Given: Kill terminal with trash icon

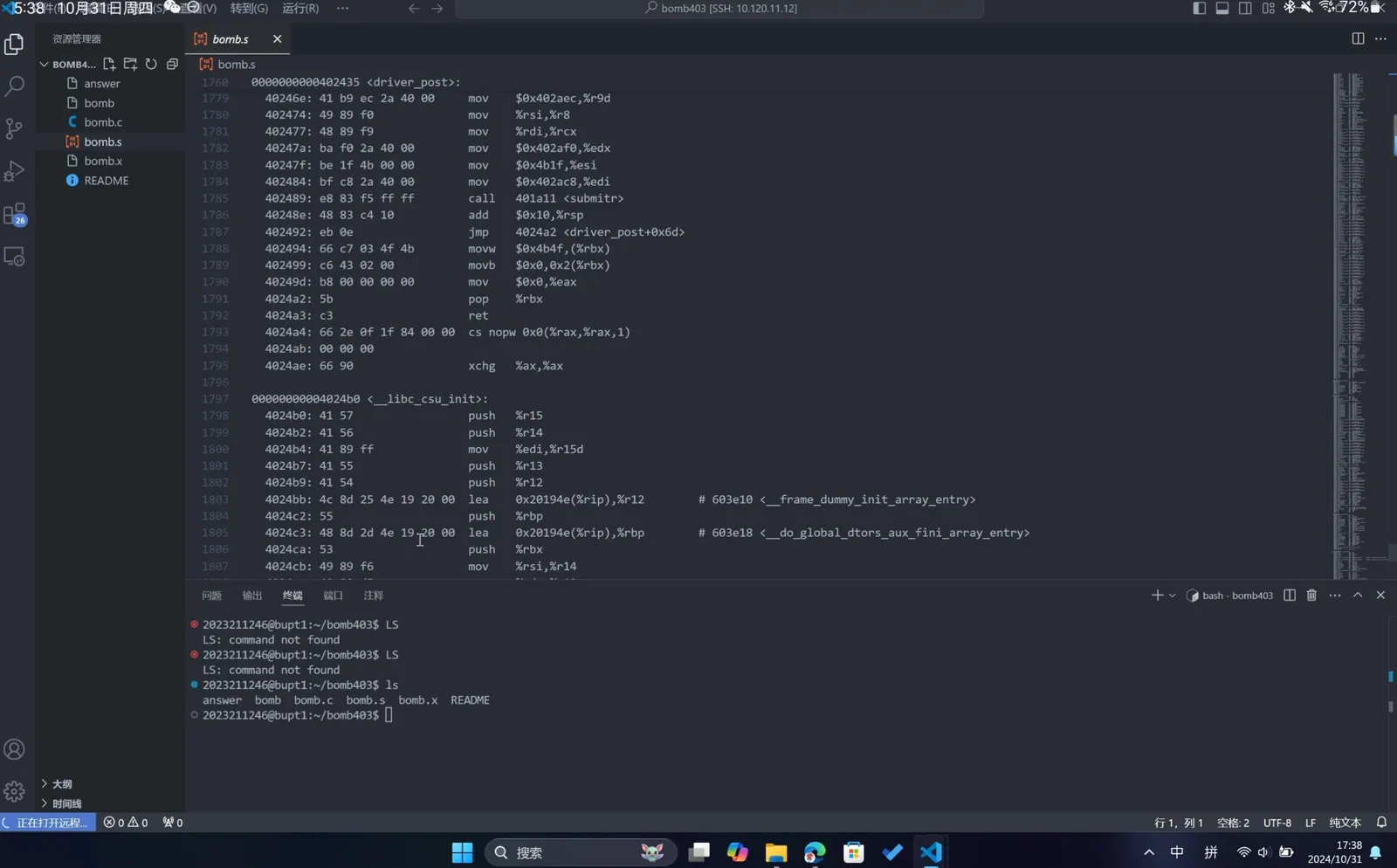Looking at the screenshot, I should click(1311, 596).
